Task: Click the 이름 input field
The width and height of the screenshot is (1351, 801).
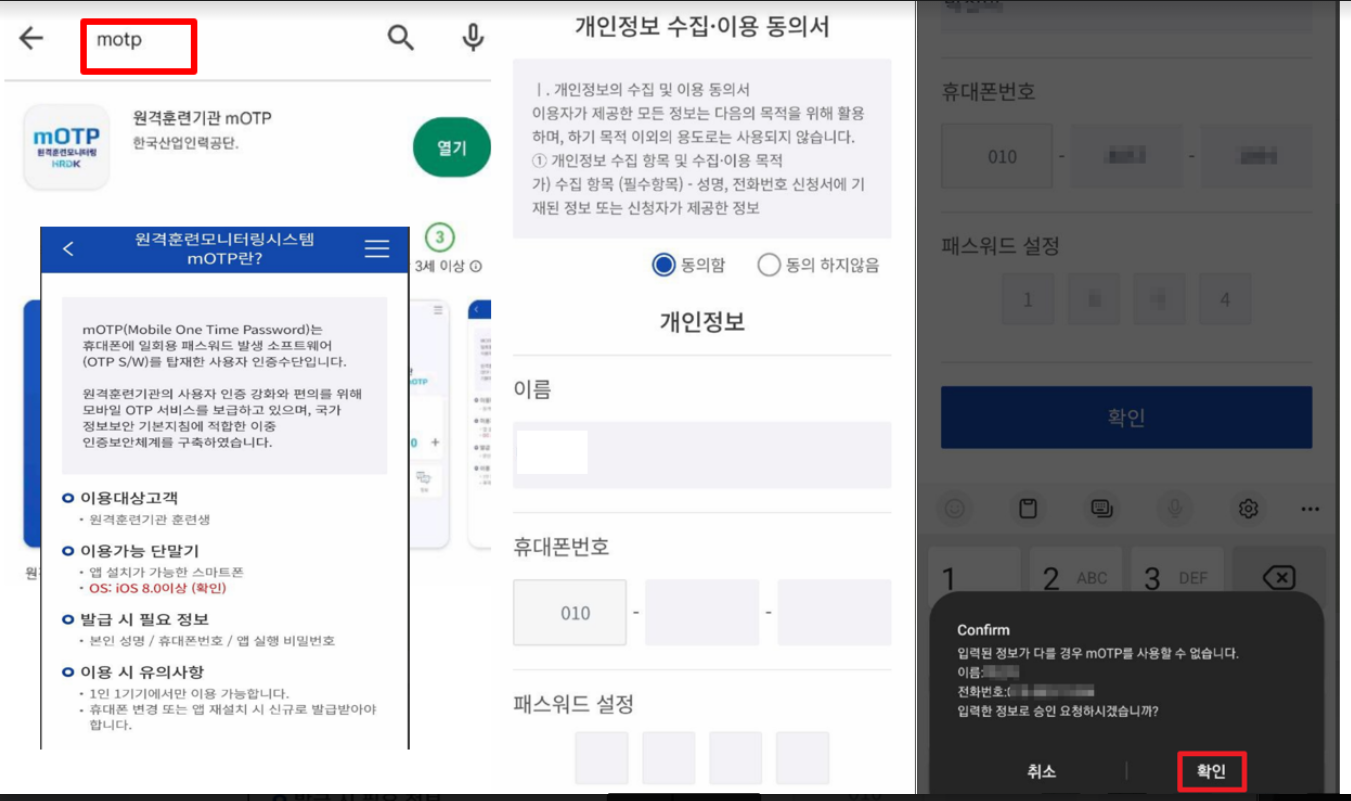Action: coord(701,454)
